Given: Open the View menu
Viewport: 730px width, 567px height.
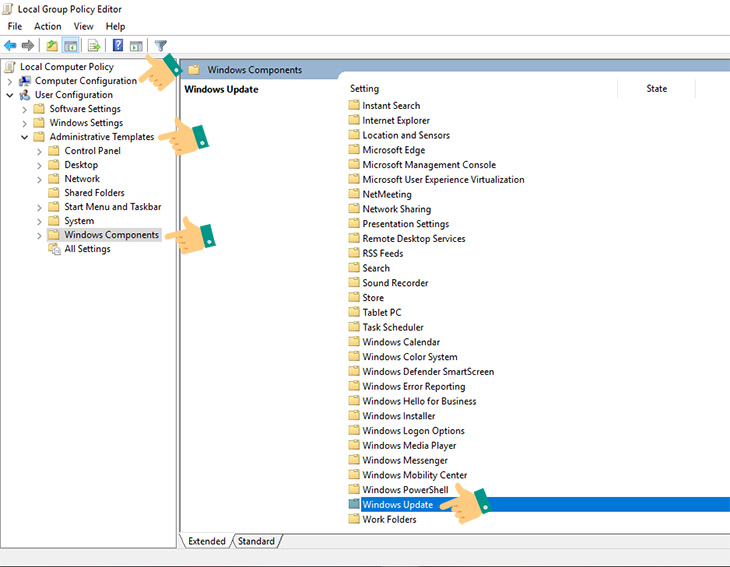Looking at the screenshot, I should click(83, 26).
